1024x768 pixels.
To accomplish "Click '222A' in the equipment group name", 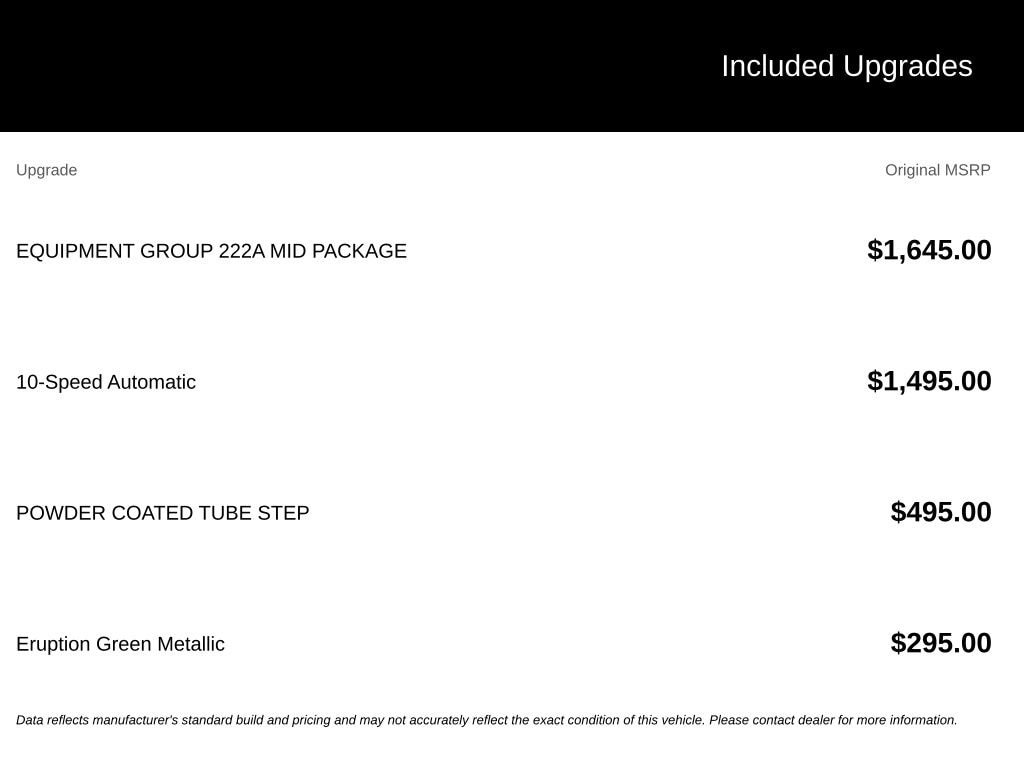I will click(x=242, y=251).
